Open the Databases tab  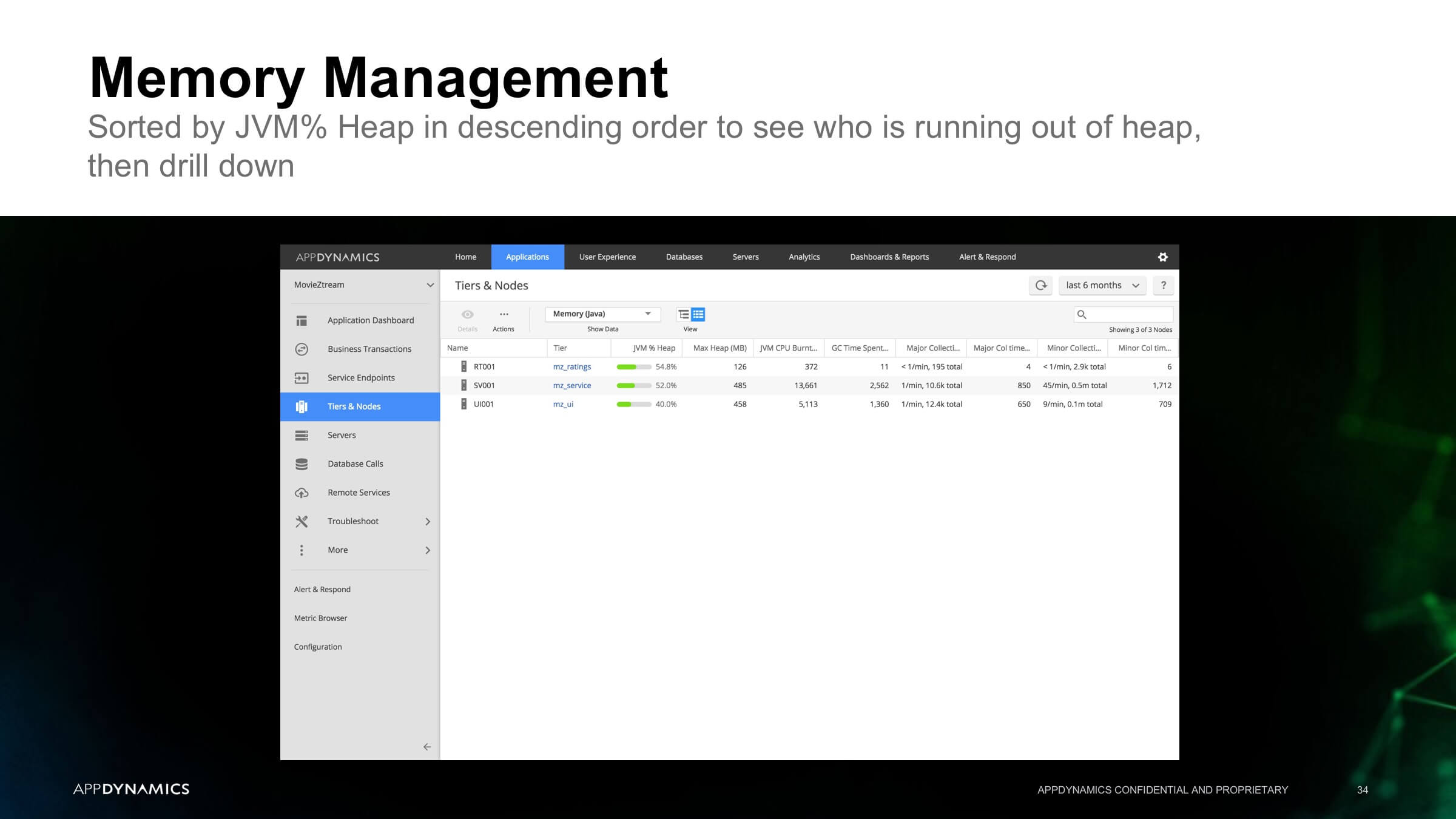684,257
